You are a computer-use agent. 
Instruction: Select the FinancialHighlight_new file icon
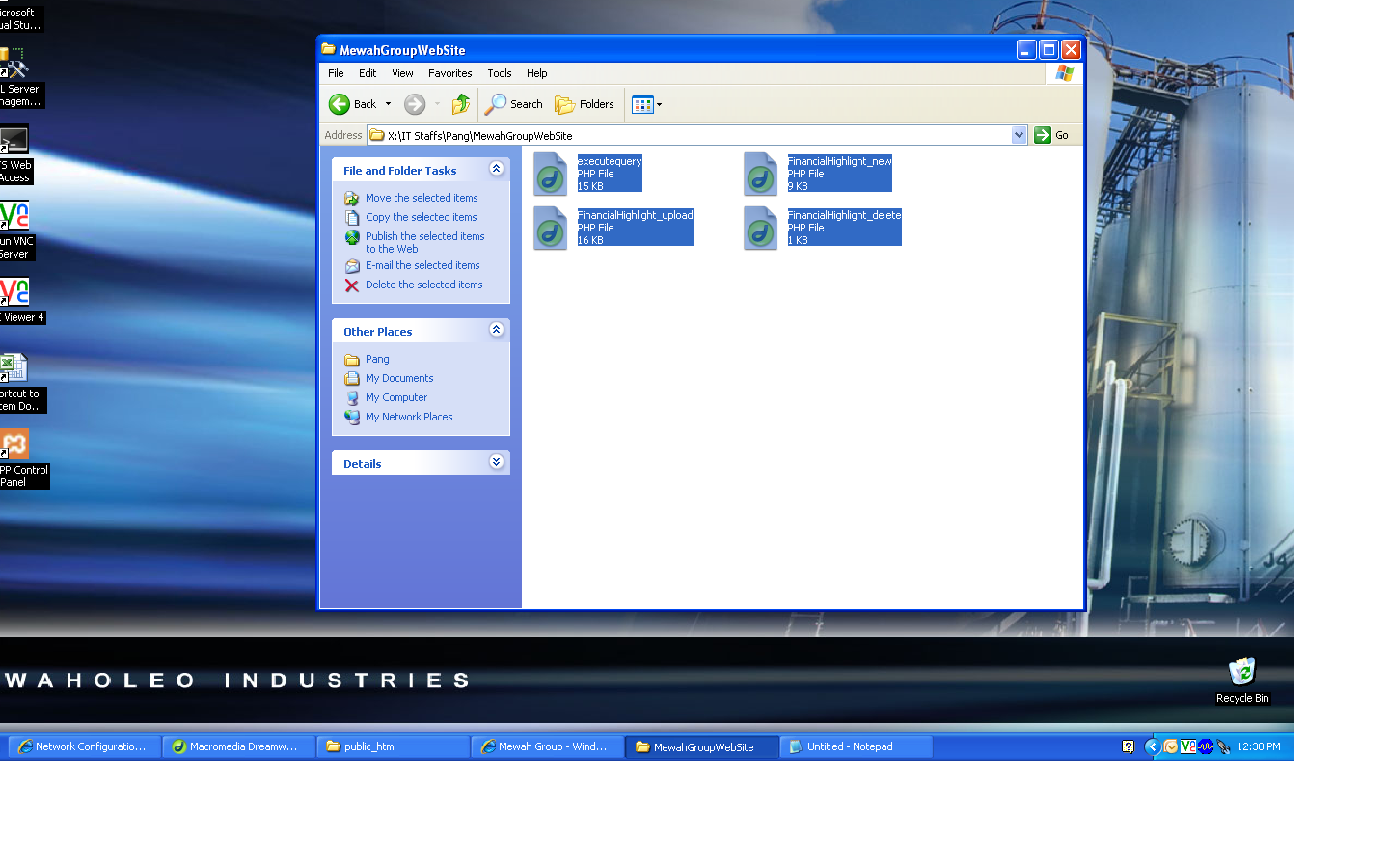[x=761, y=175]
